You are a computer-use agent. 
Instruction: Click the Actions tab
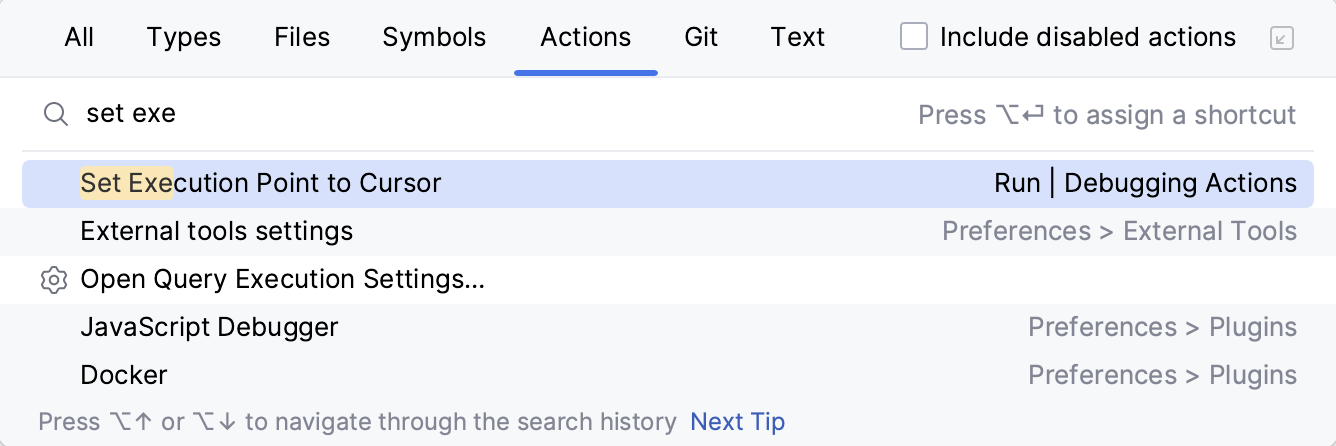(586, 38)
